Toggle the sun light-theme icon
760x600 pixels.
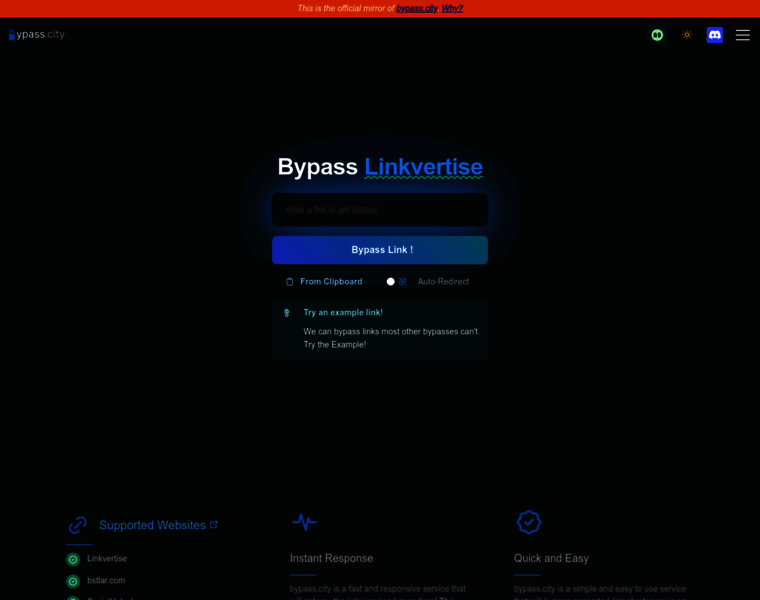coord(687,35)
